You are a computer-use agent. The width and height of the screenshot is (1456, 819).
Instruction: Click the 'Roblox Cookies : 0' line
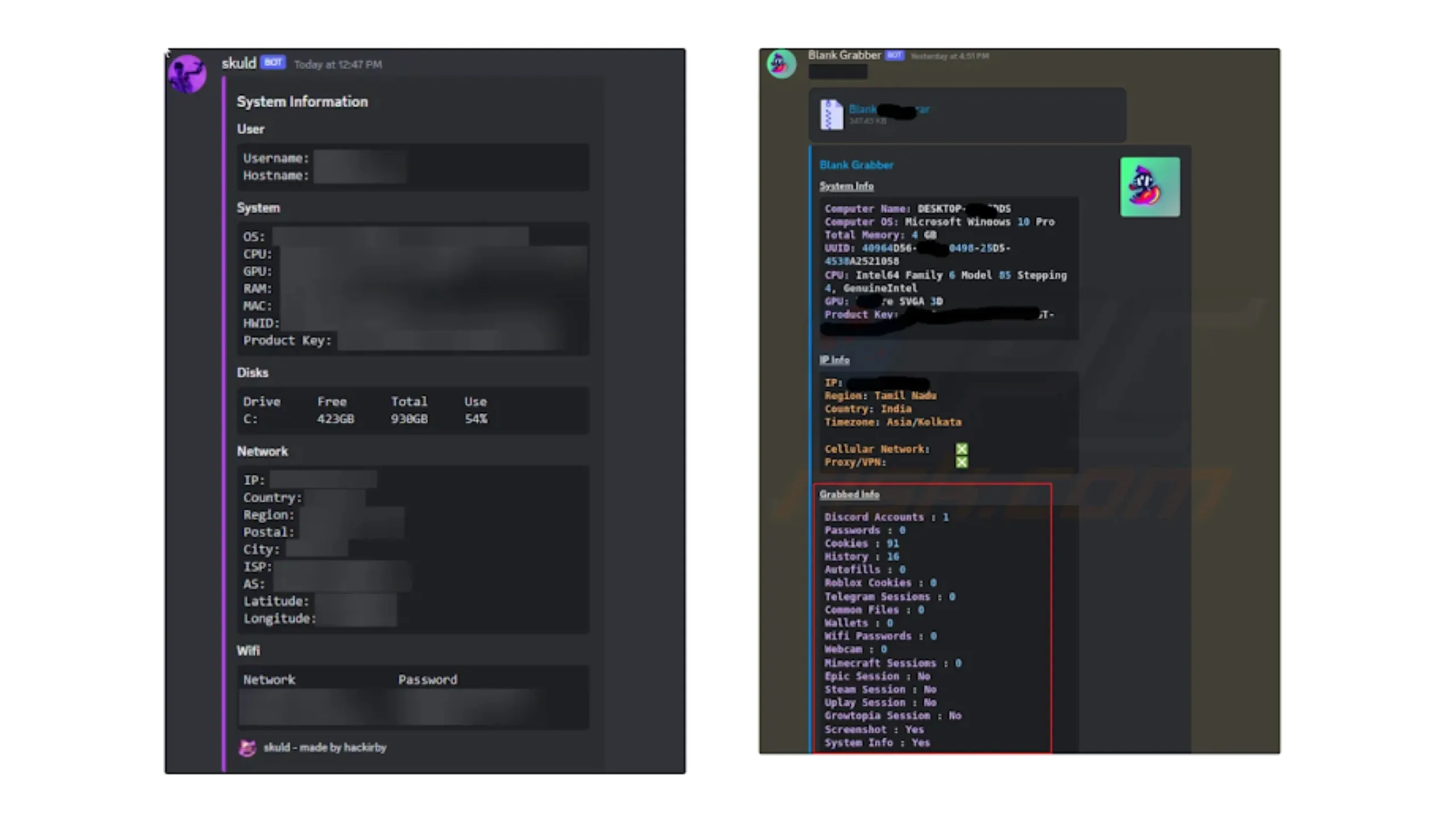[880, 582]
